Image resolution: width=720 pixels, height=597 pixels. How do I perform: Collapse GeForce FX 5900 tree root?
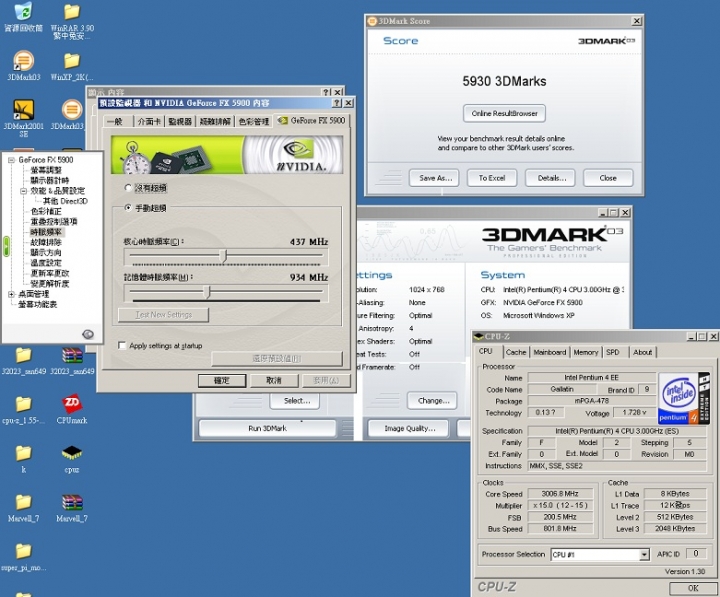pyautogui.click(x=11, y=160)
